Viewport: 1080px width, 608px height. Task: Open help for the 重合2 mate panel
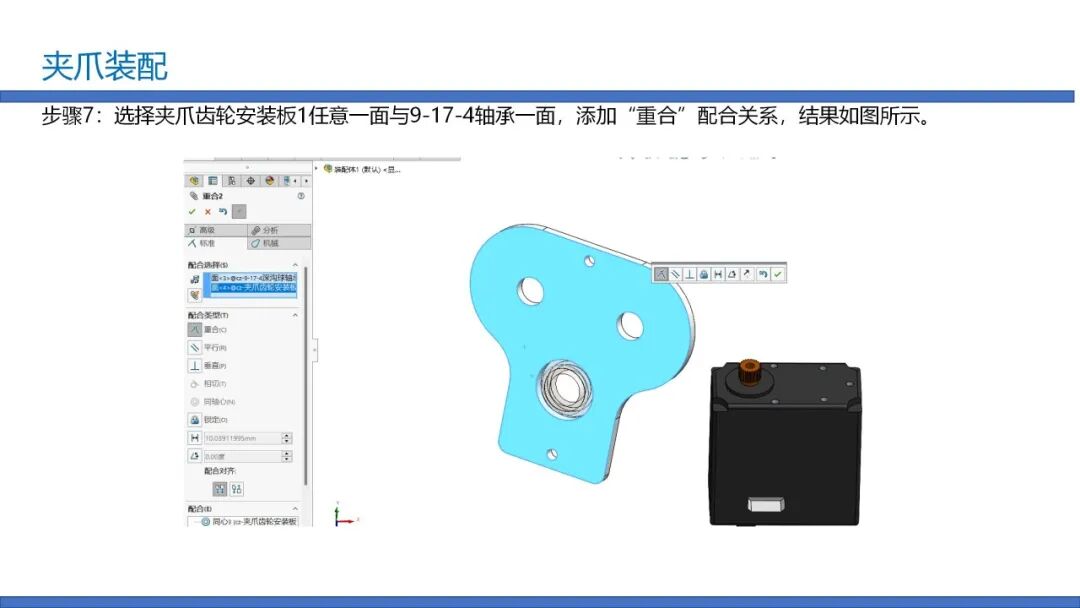click(301, 196)
